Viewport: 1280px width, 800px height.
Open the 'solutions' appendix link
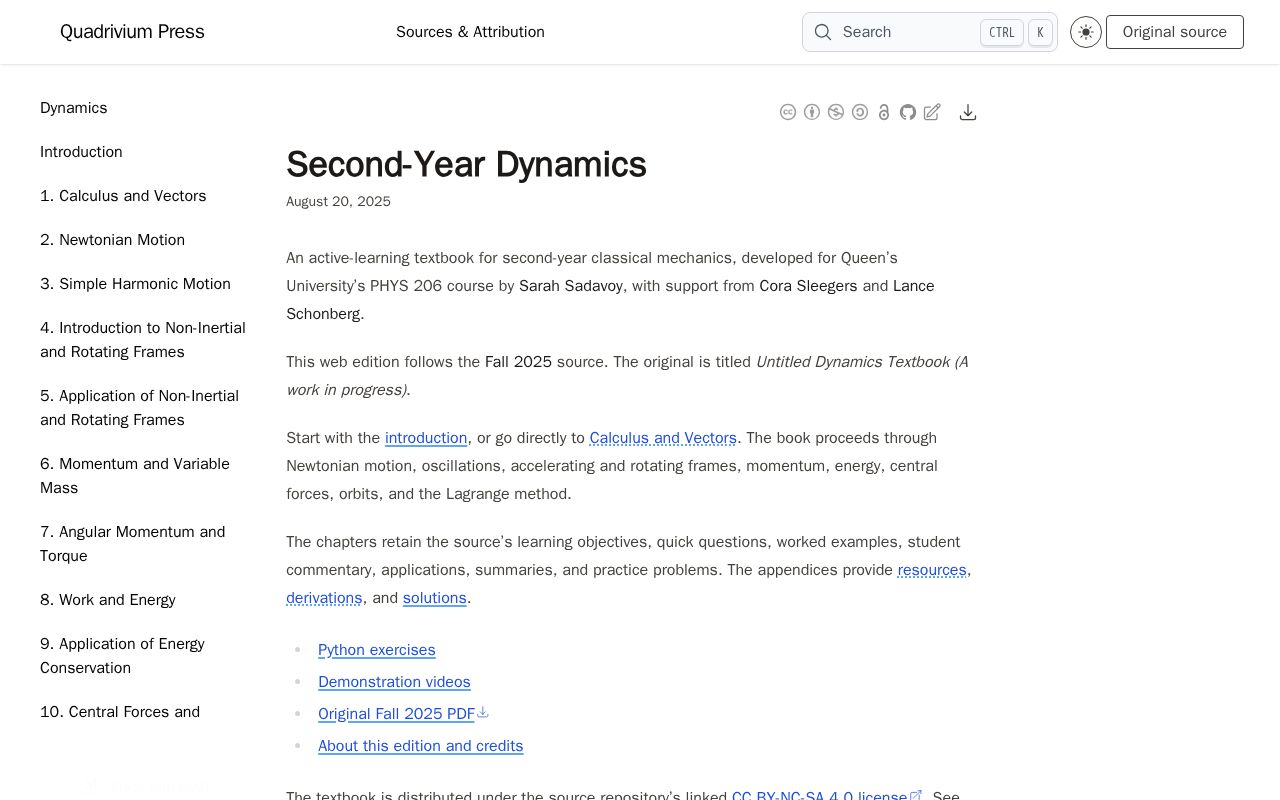tap(435, 598)
